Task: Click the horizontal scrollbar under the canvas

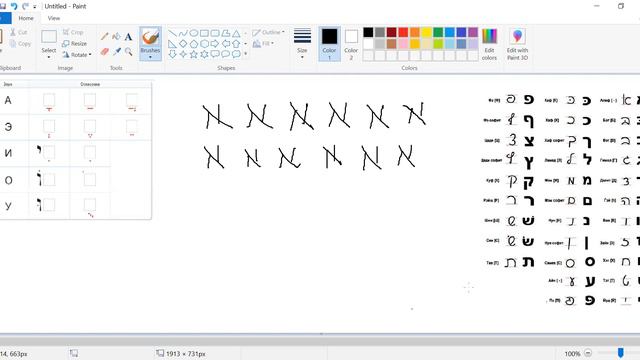Action: coord(320,340)
